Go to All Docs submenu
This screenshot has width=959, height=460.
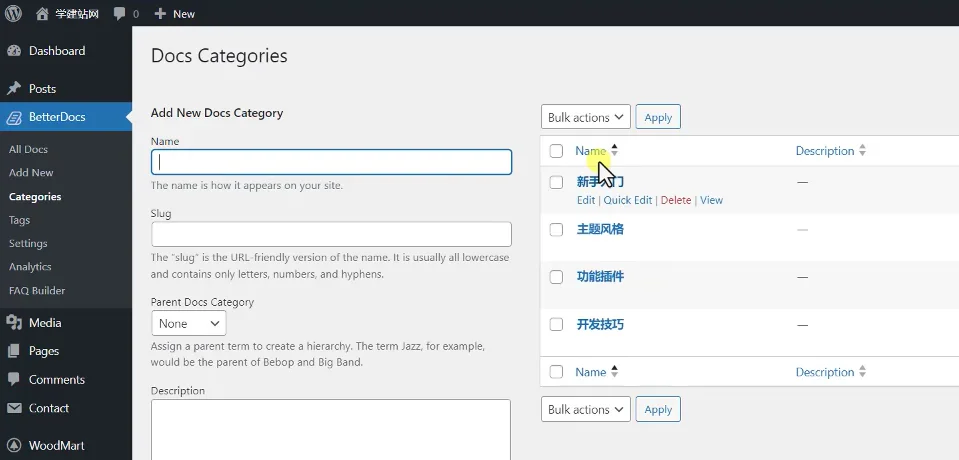pos(28,149)
